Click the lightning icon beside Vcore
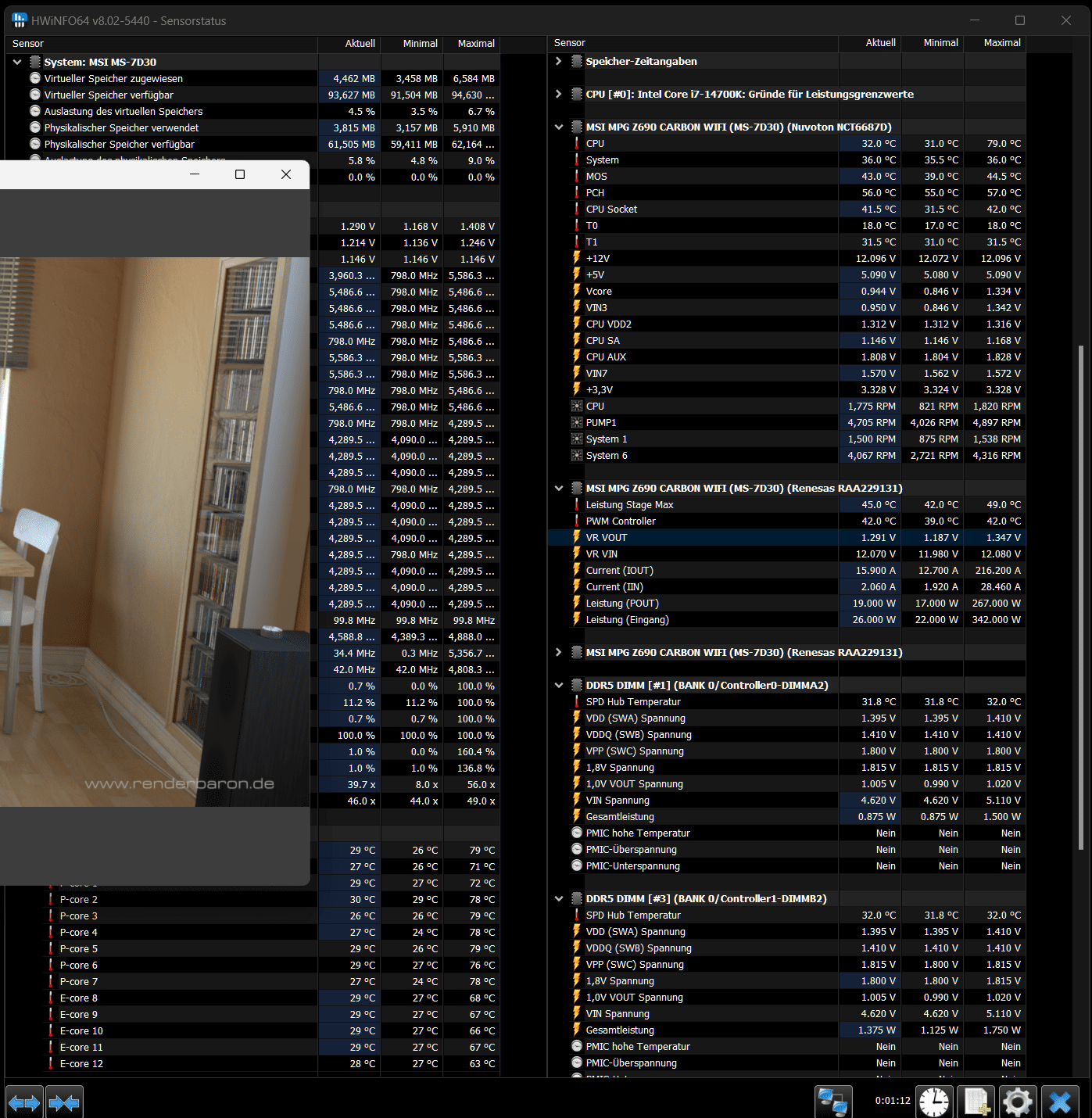The image size is (1092, 1118). [577, 291]
